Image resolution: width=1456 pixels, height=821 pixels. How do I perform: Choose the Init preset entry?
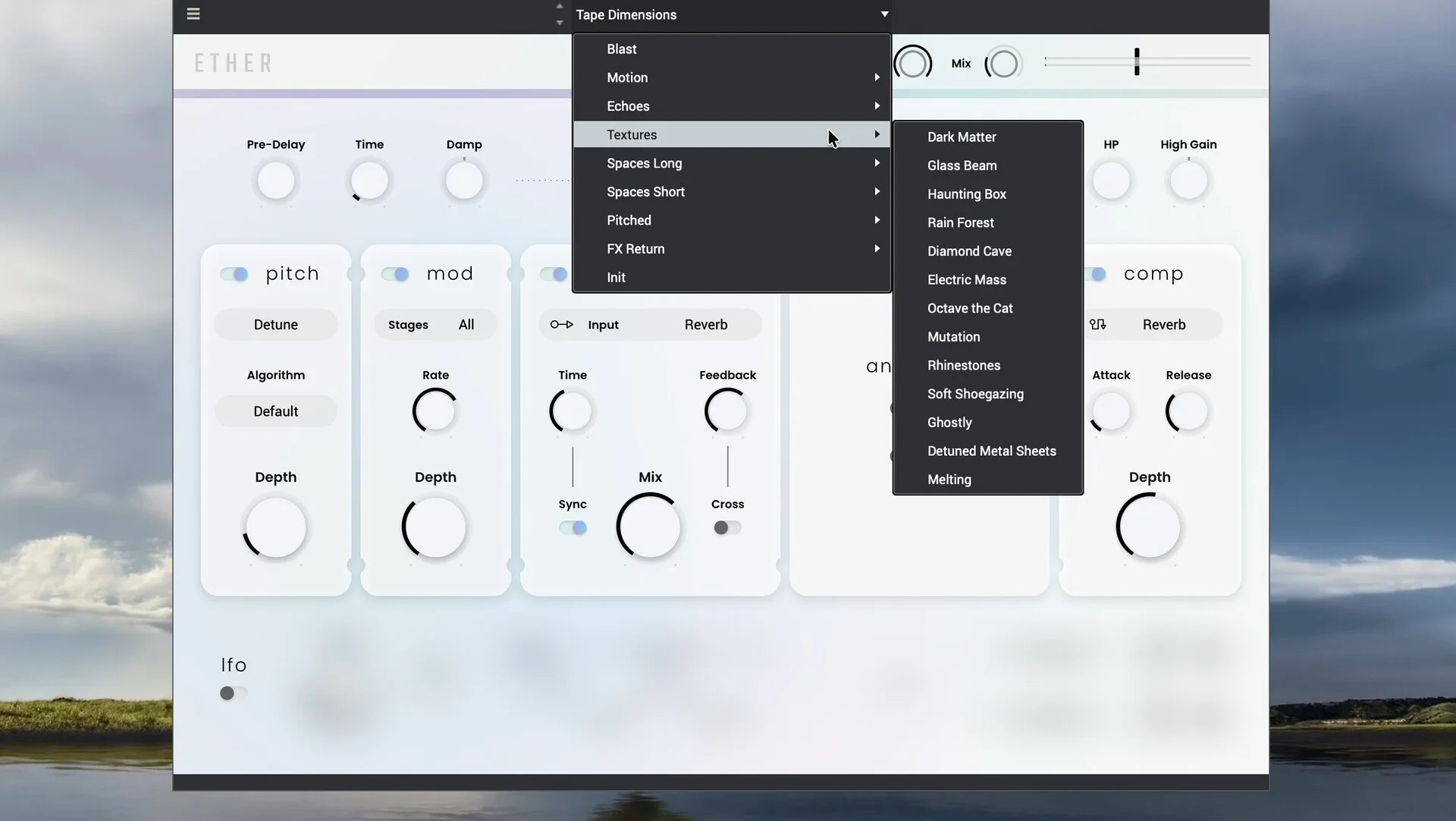coord(616,278)
